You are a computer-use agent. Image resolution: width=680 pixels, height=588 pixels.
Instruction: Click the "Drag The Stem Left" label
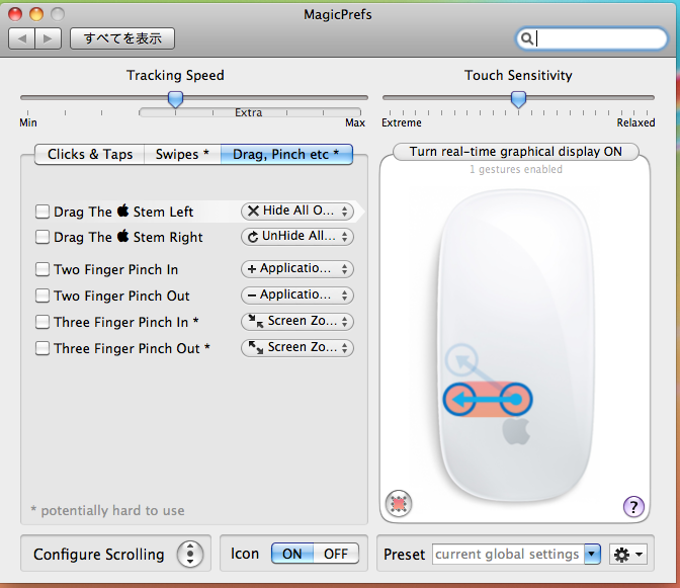point(124,212)
